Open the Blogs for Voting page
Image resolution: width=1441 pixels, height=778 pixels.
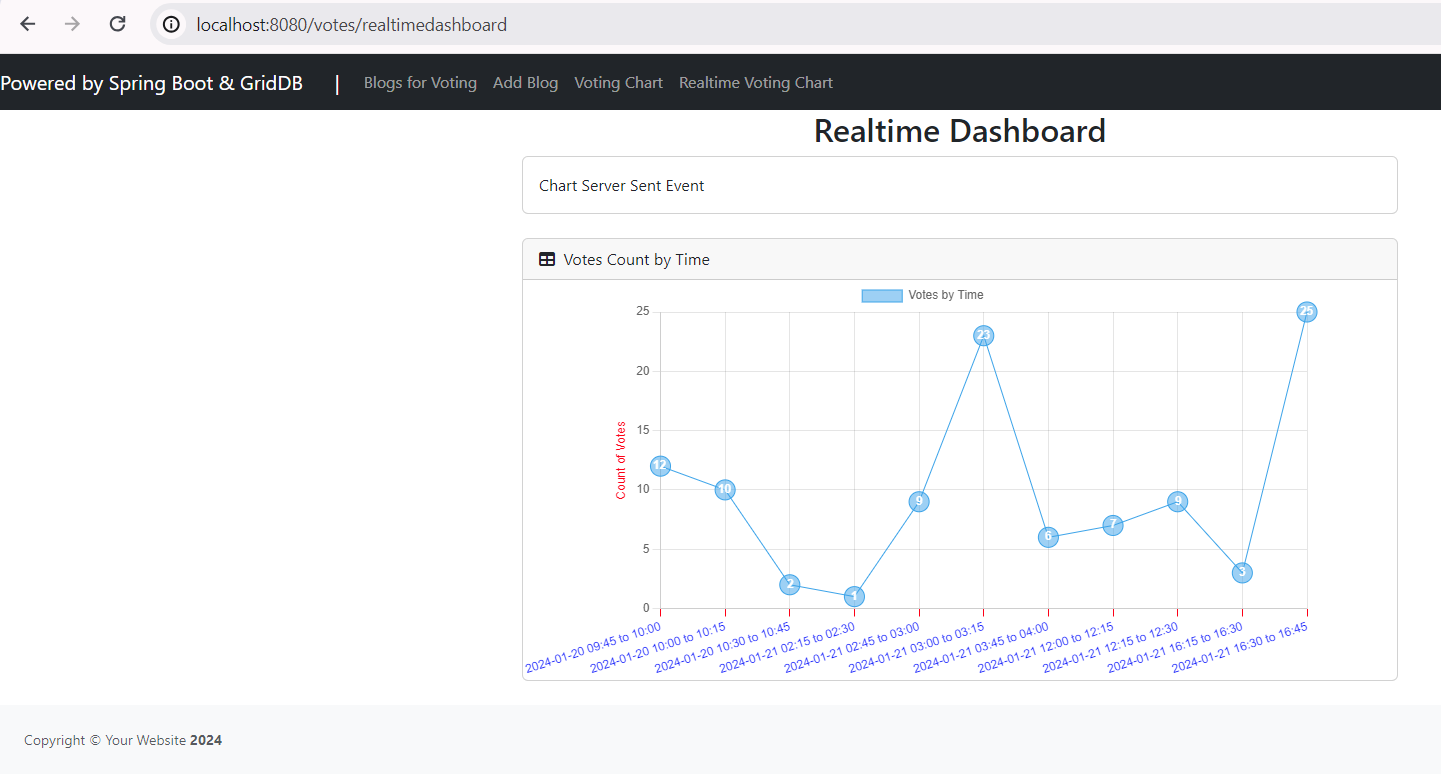[420, 83]
